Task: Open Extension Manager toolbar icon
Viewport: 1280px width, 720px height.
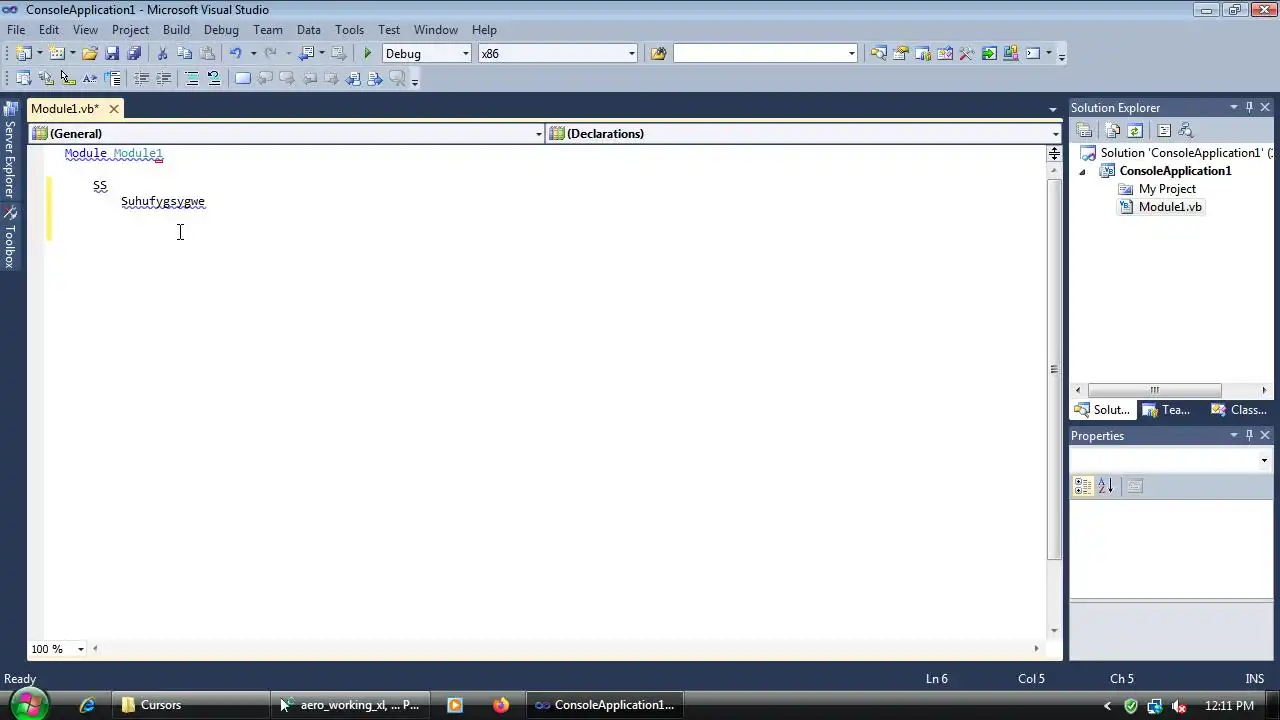Action: [x=1011, y=53]
